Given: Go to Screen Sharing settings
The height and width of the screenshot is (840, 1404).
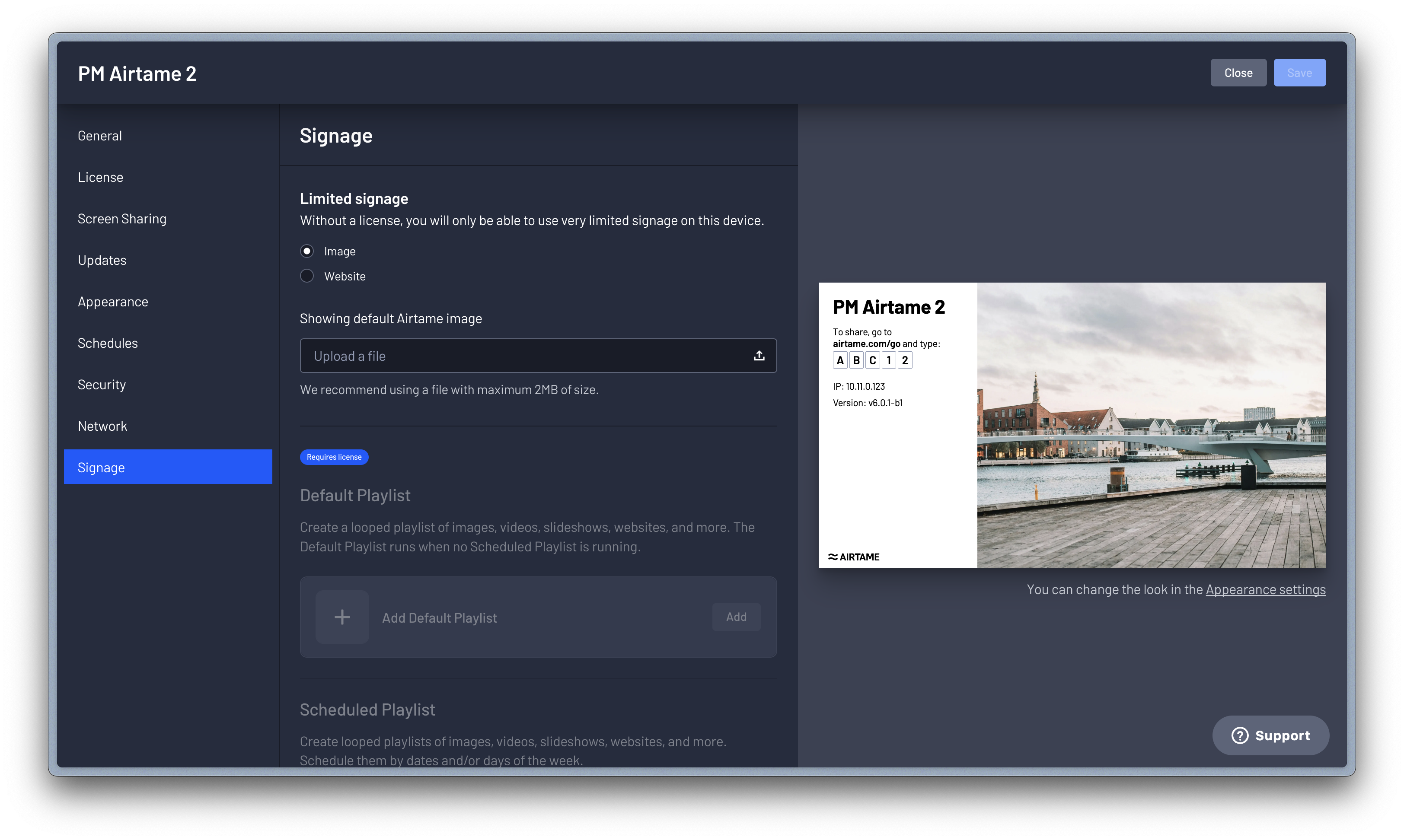Looking at the screenshot, I should [168, 219].
